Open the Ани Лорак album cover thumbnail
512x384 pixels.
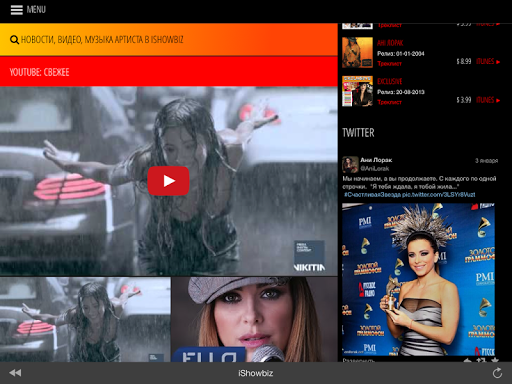click(x=357, y=53)
